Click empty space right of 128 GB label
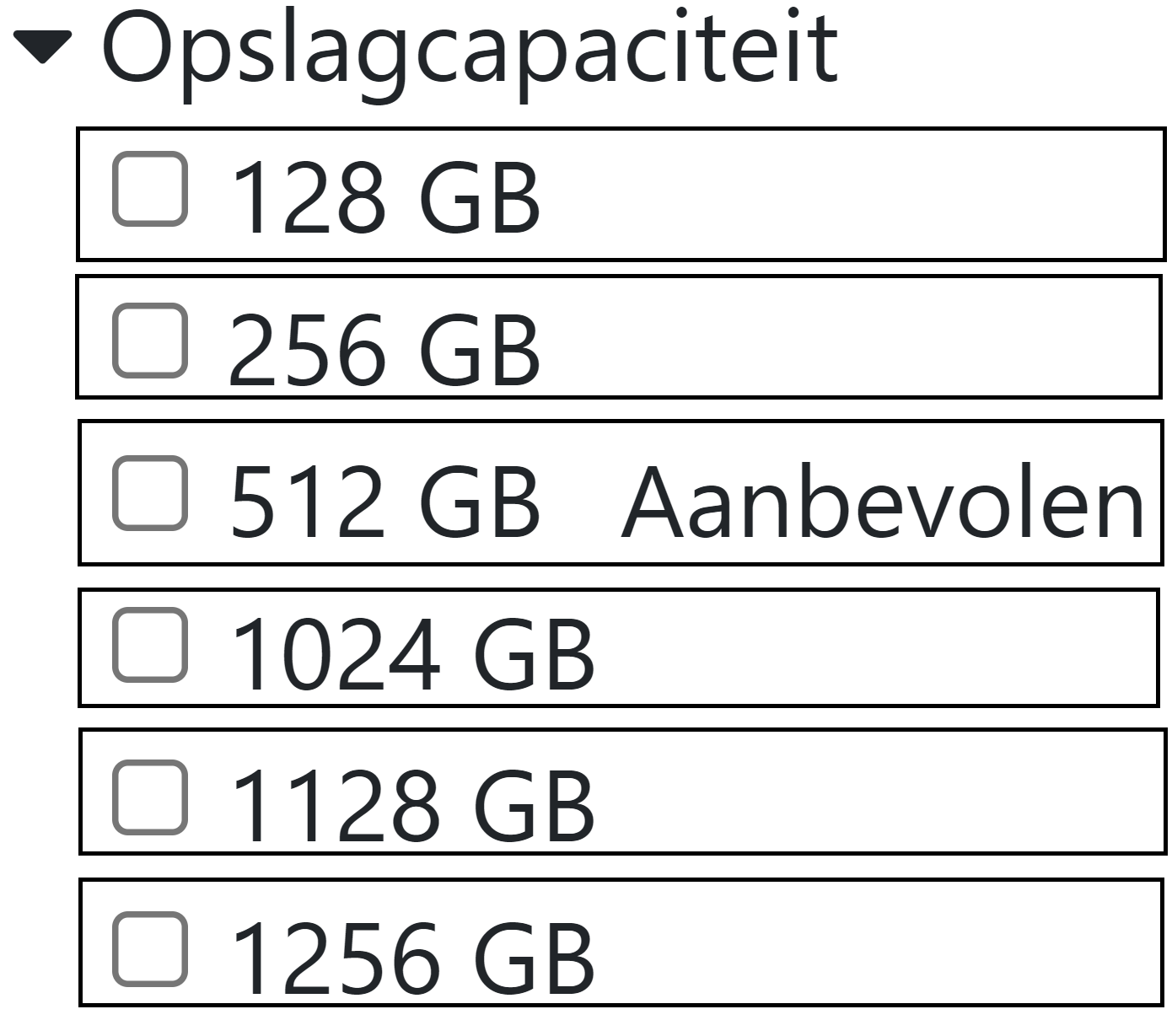Image resolution: width=1172 pixels, height=1036 pixels. tap(843, 196)
